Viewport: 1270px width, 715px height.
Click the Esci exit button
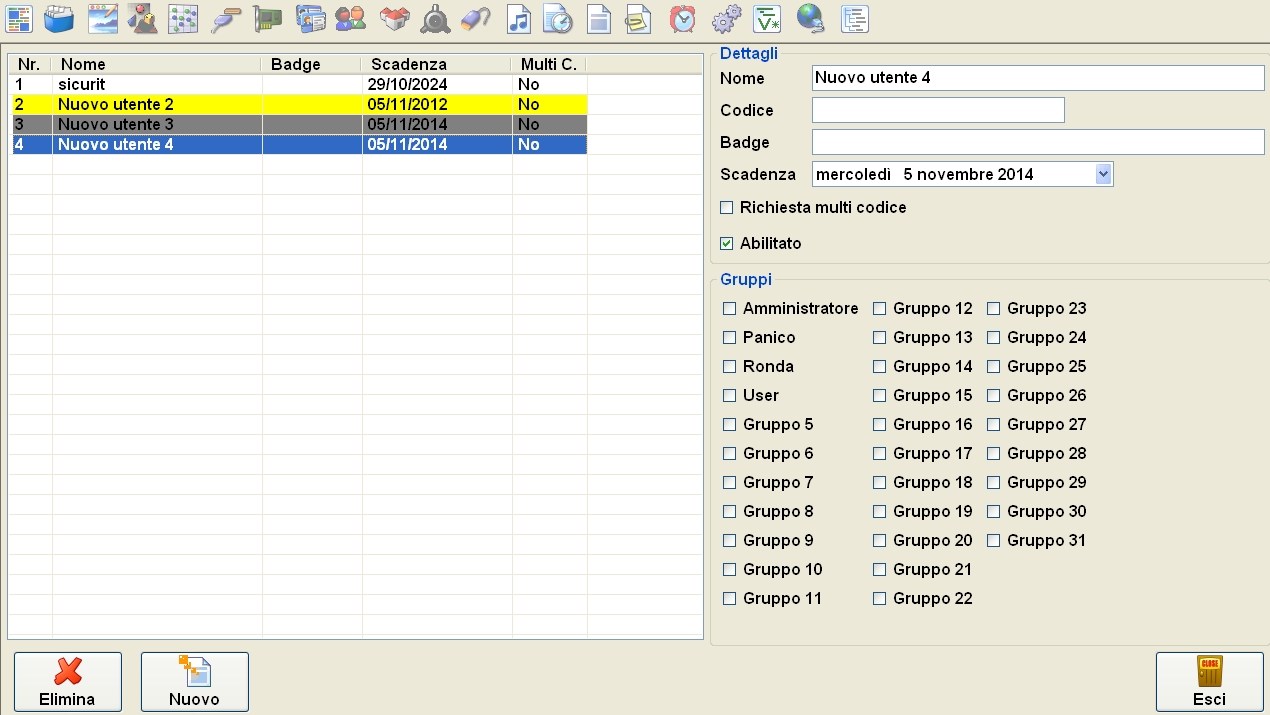click(1209, 682)
